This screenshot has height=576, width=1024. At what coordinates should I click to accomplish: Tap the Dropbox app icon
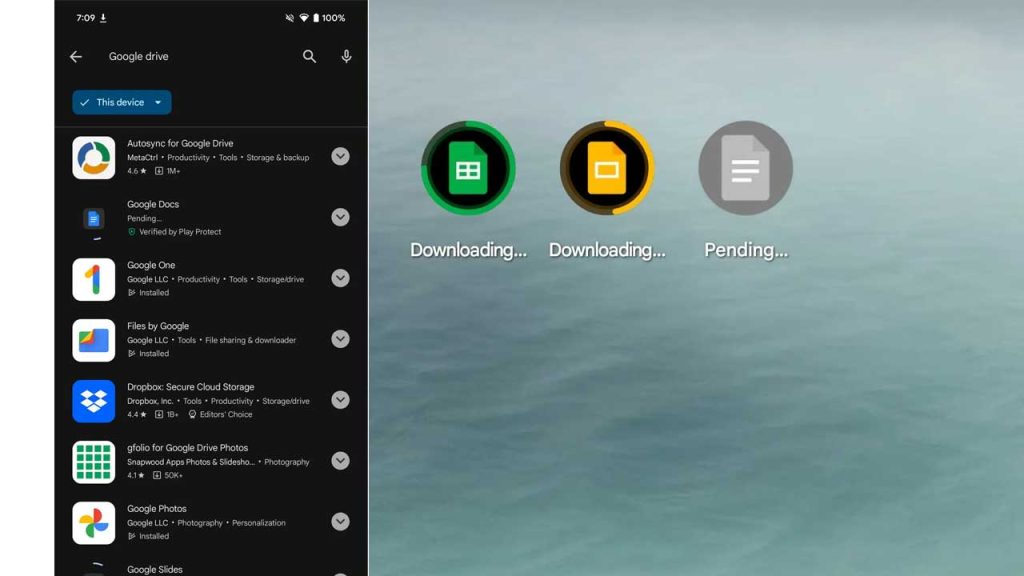tap(93, 401)
